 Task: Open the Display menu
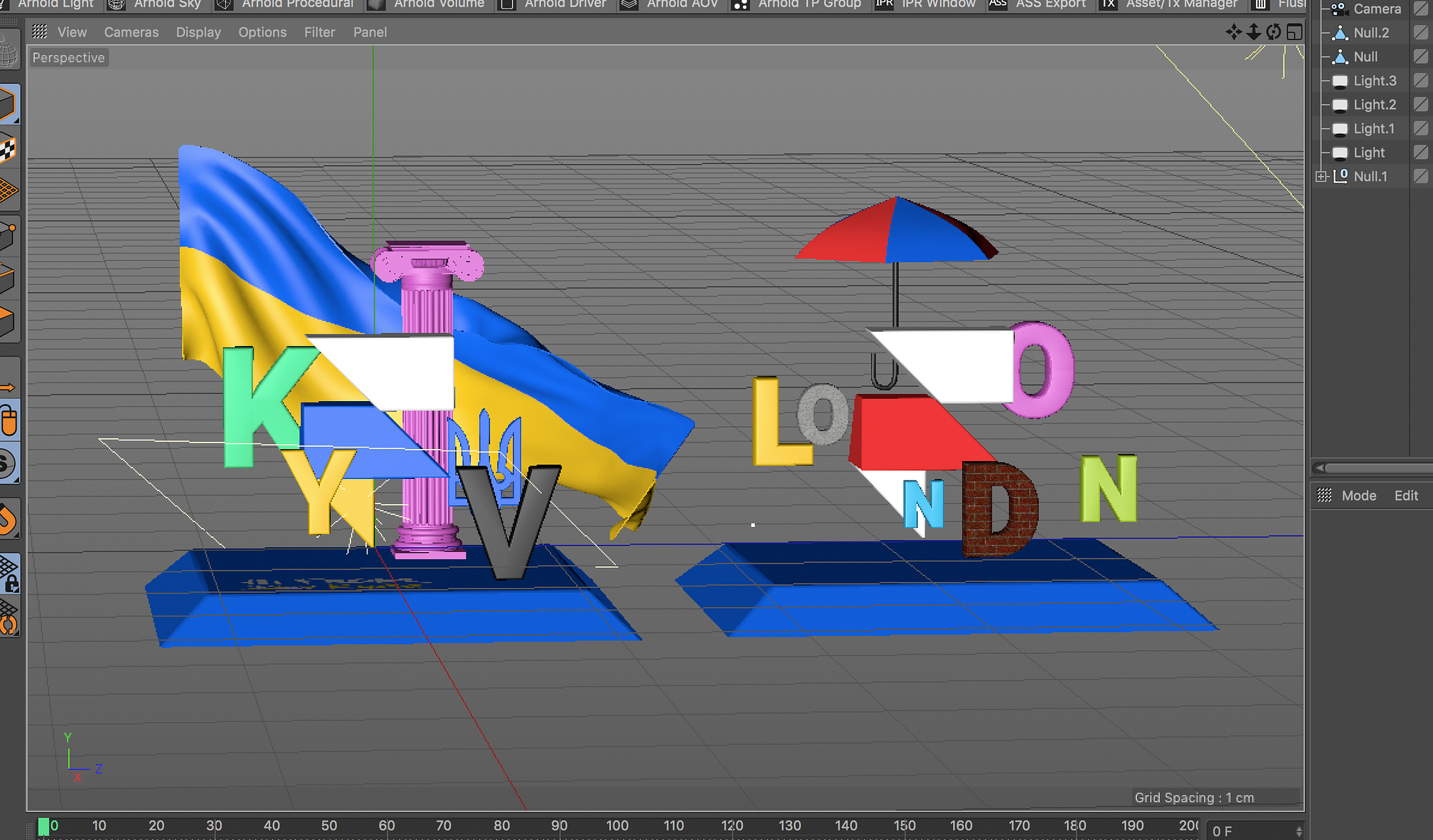pyautogui.click(x=198, y=32)
